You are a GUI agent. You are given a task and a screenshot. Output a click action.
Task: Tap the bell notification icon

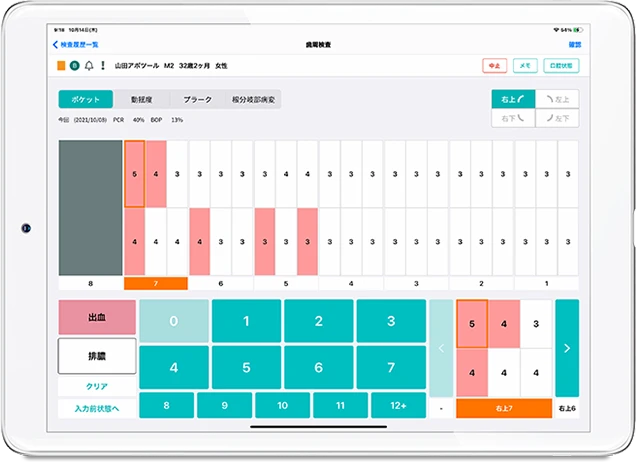88,66
